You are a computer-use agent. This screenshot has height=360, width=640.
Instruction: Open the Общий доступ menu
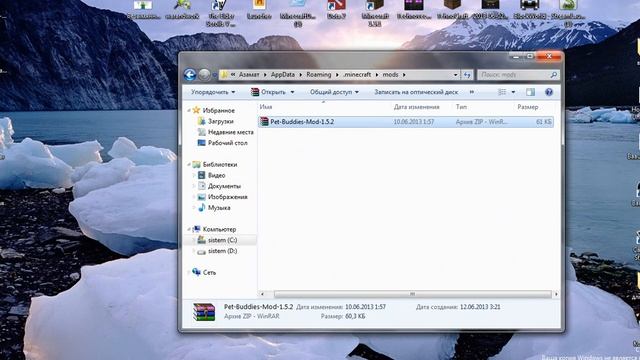pos(334,92)
